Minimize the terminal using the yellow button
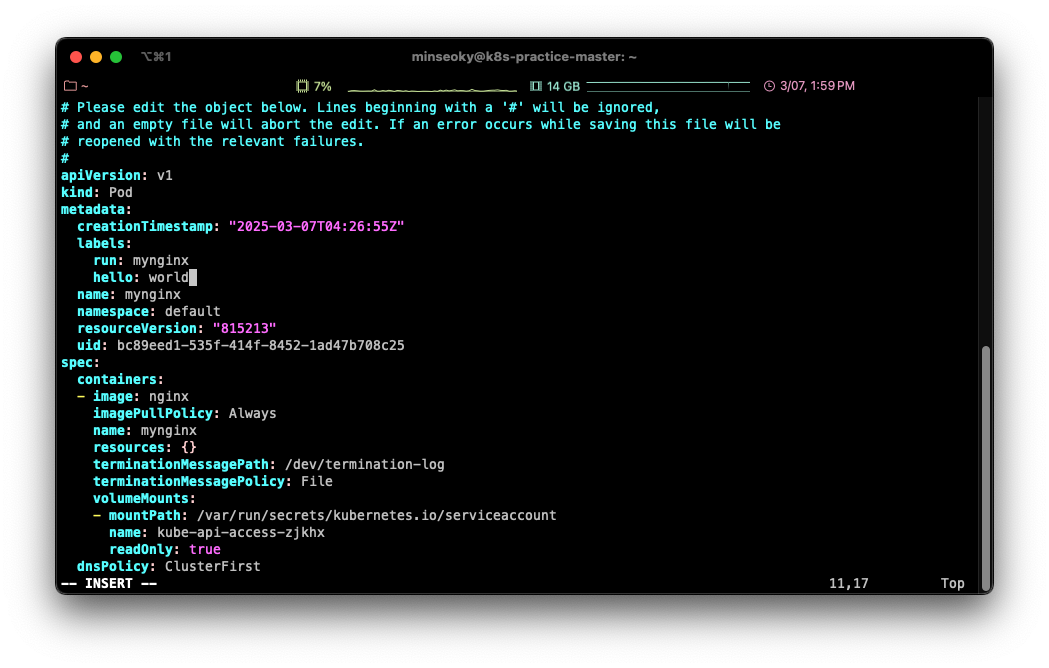 pyautogui.click(x=96, y=57)
